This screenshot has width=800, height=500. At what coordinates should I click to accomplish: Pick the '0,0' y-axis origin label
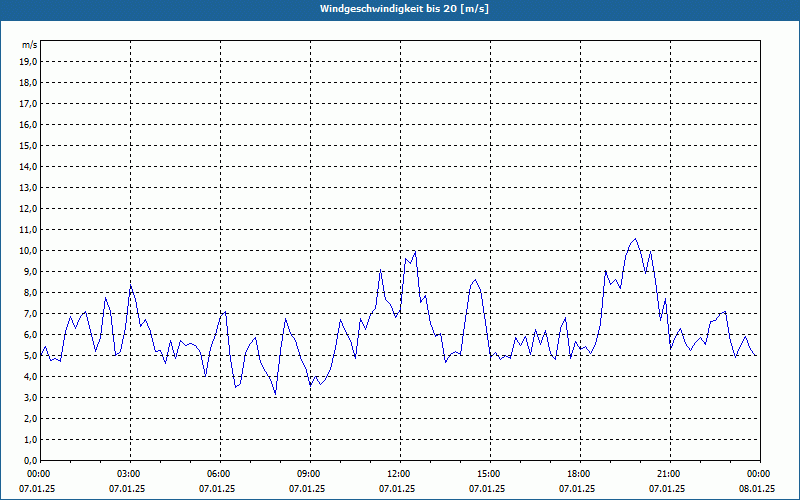31,461
